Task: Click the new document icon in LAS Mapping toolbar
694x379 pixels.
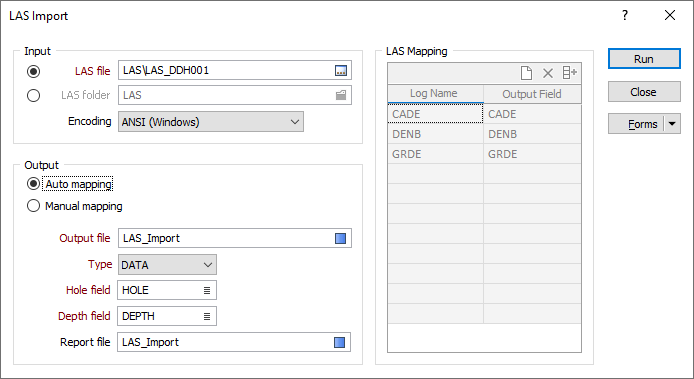Action: 526,73
